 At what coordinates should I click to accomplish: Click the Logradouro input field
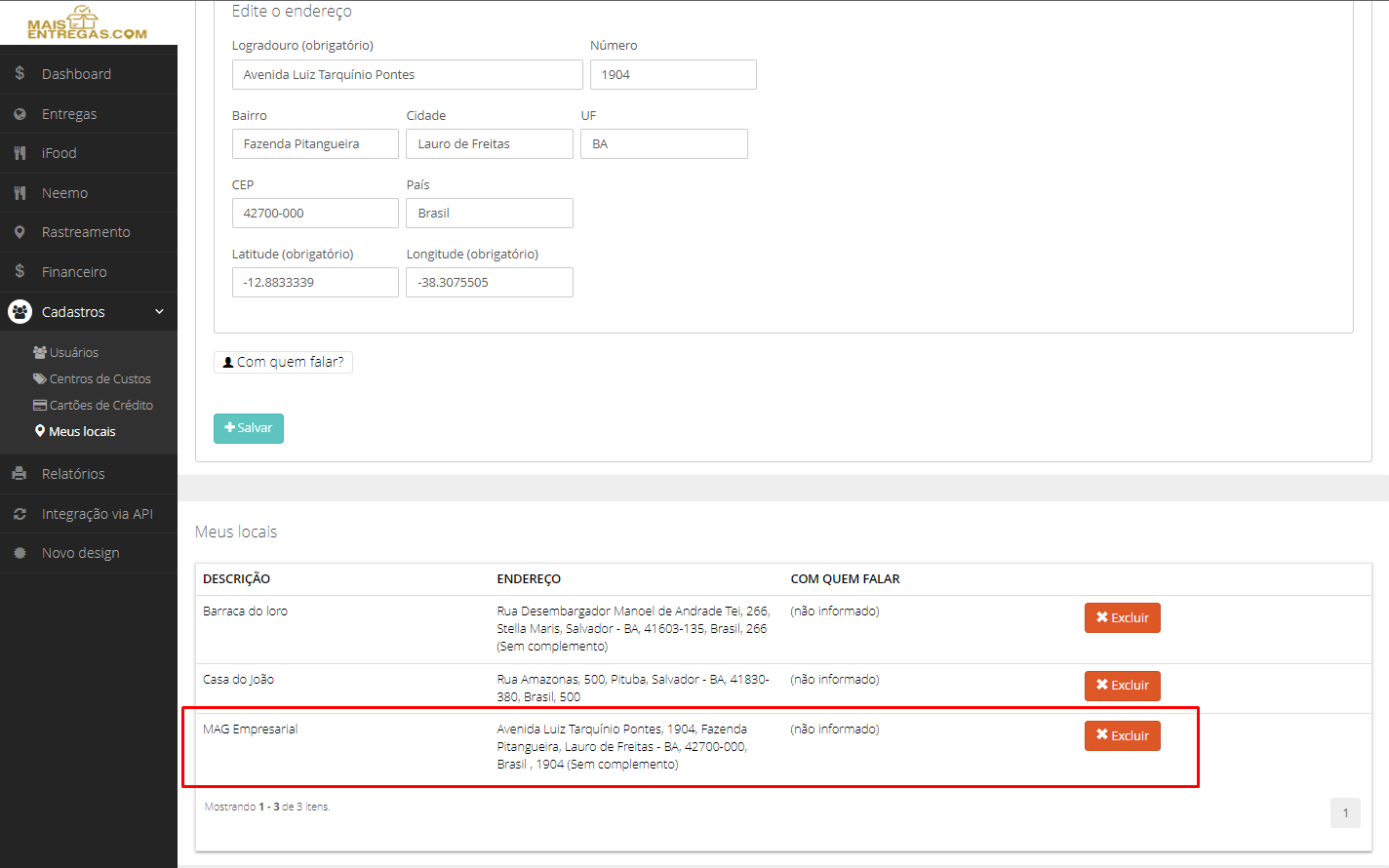tap(408, 75)
